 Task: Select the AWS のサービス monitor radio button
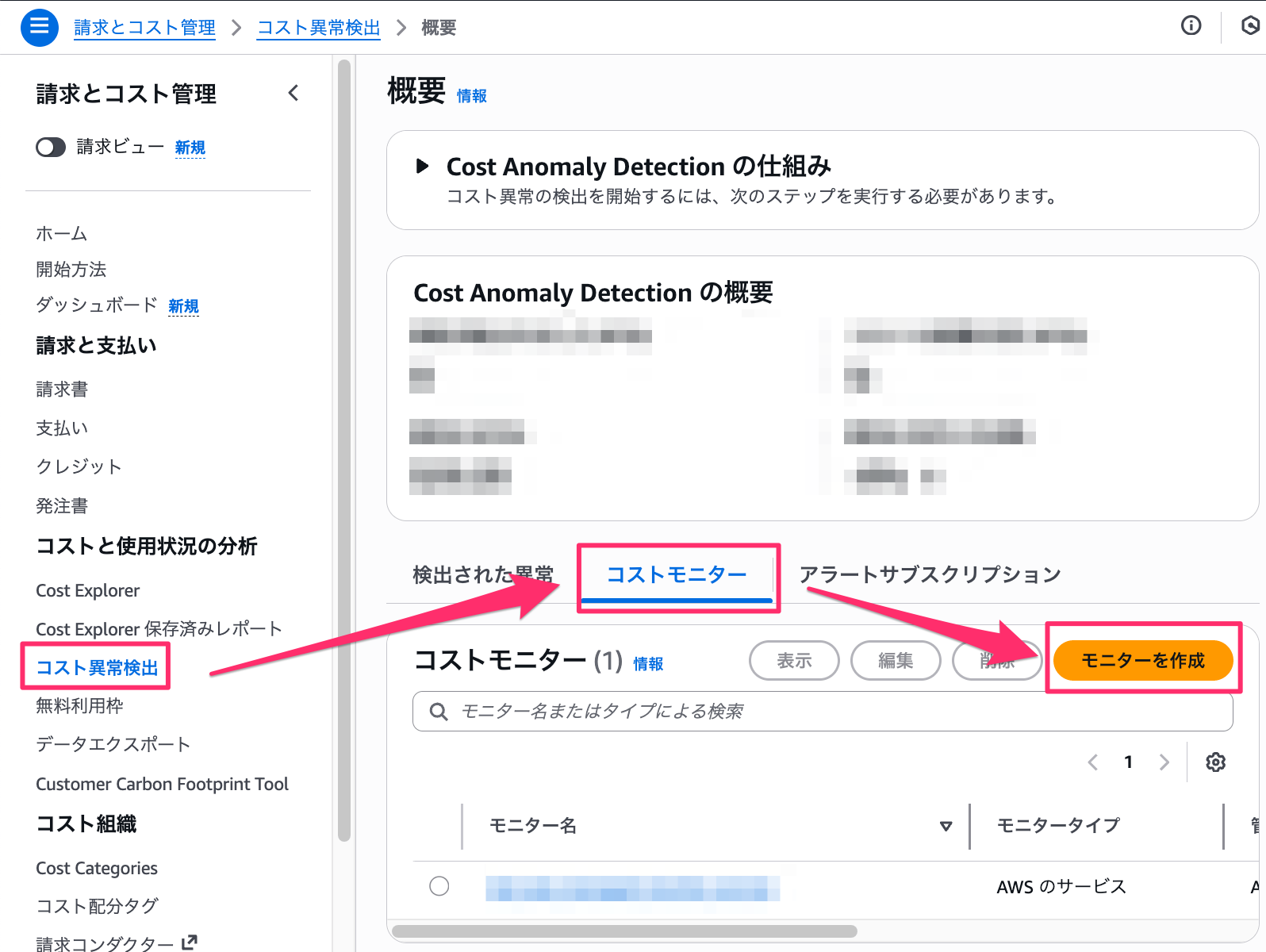click(x=439, y=886)
